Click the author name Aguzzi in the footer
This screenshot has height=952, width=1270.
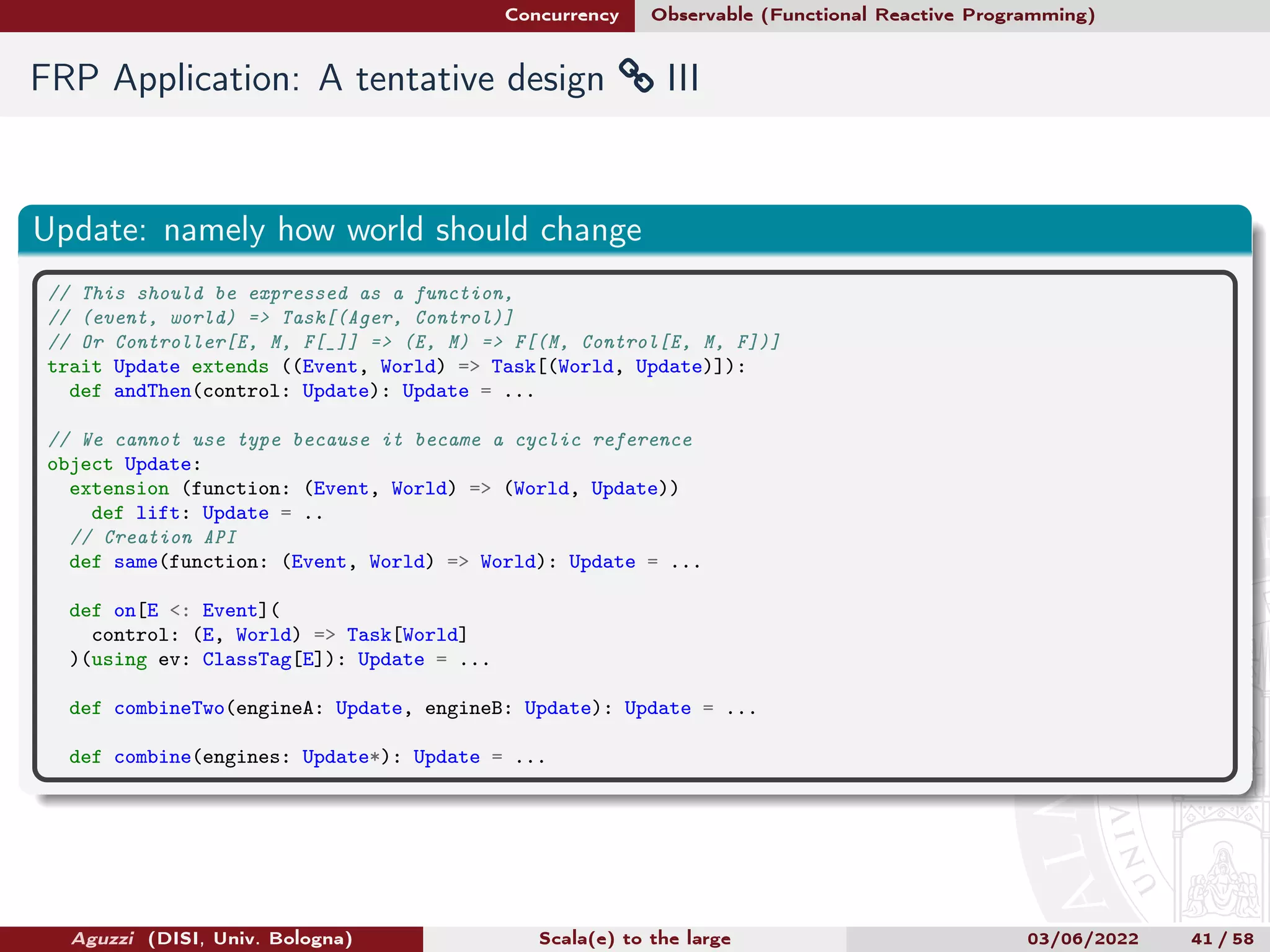click(102, 938)
